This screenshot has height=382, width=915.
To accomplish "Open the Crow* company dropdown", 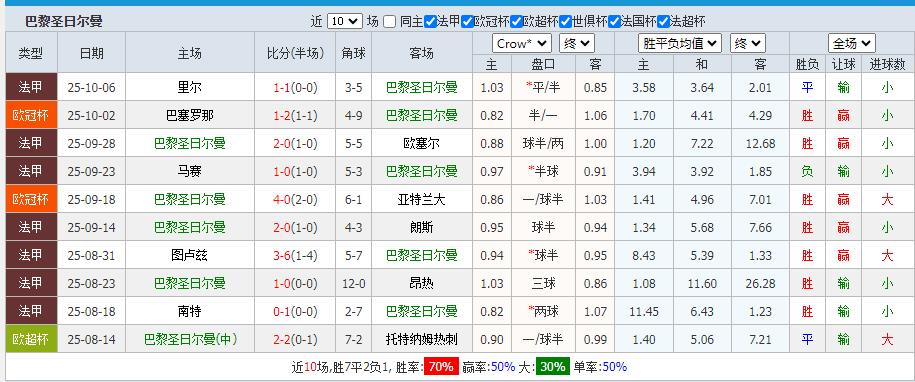I will pyautogui.click(x=522, y=43).
